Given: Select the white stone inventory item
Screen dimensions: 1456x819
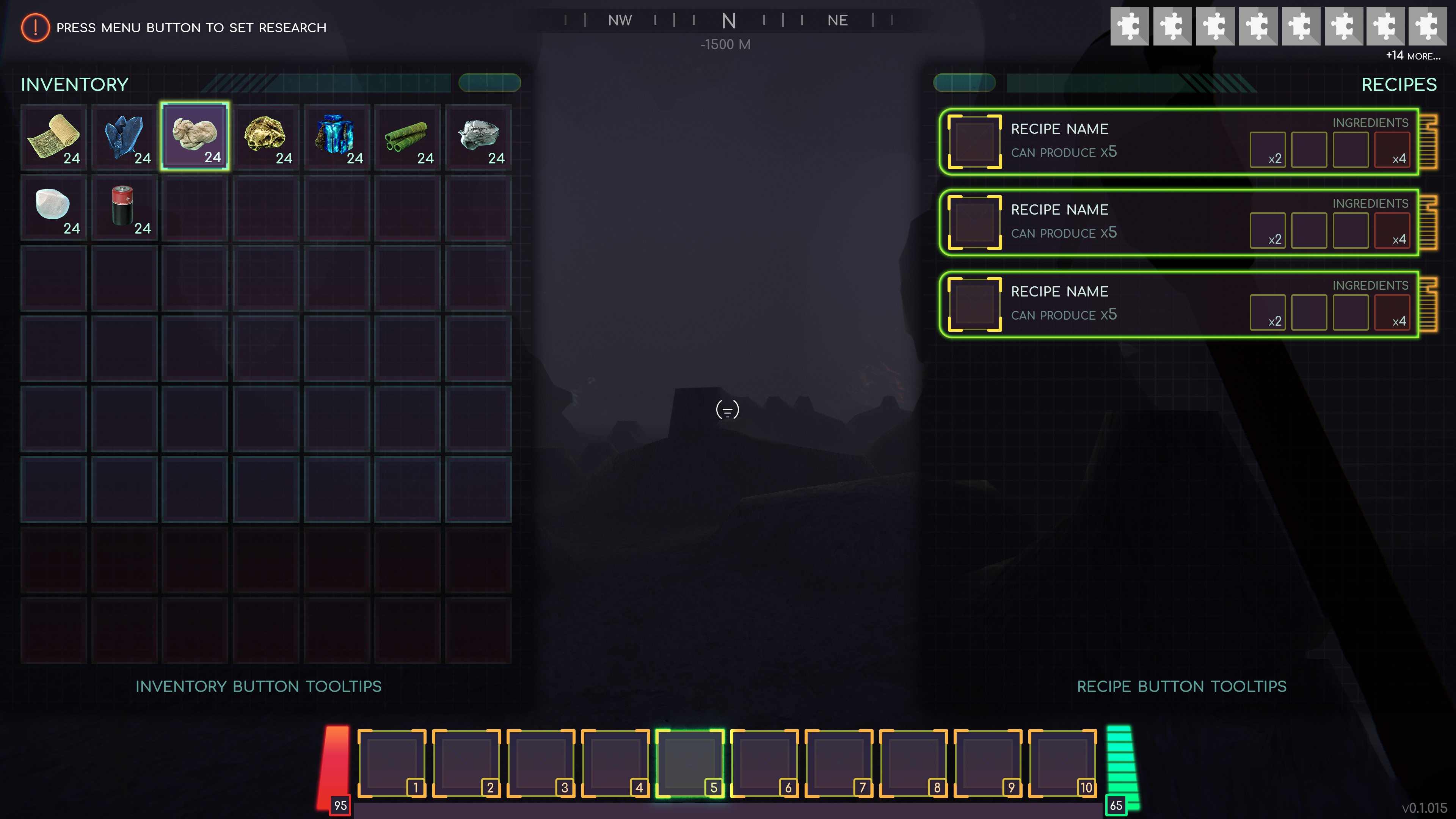Looking at the screenshot, I should click(54, 207).
